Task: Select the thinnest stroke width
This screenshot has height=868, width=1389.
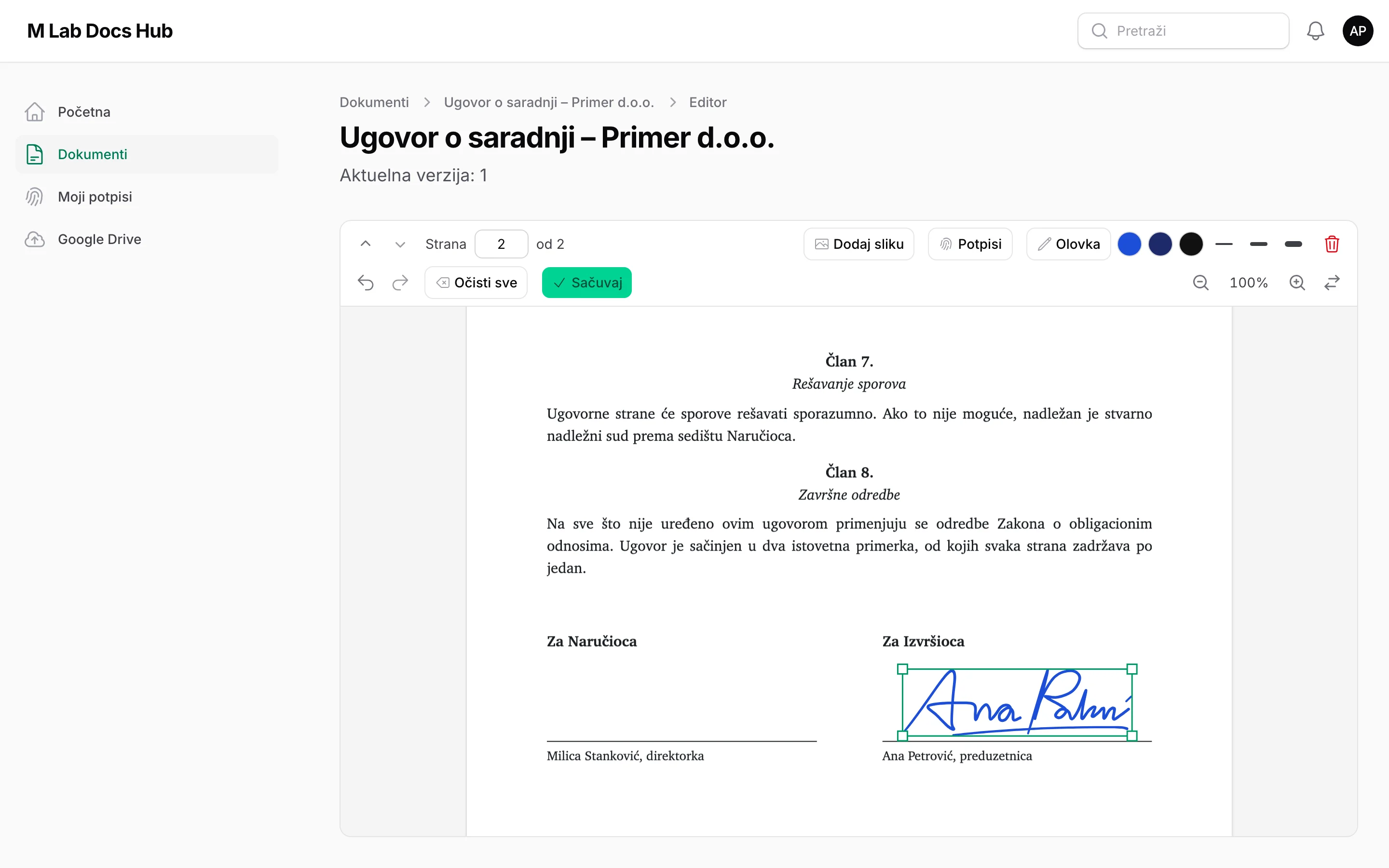Action: pos(1224,244)
